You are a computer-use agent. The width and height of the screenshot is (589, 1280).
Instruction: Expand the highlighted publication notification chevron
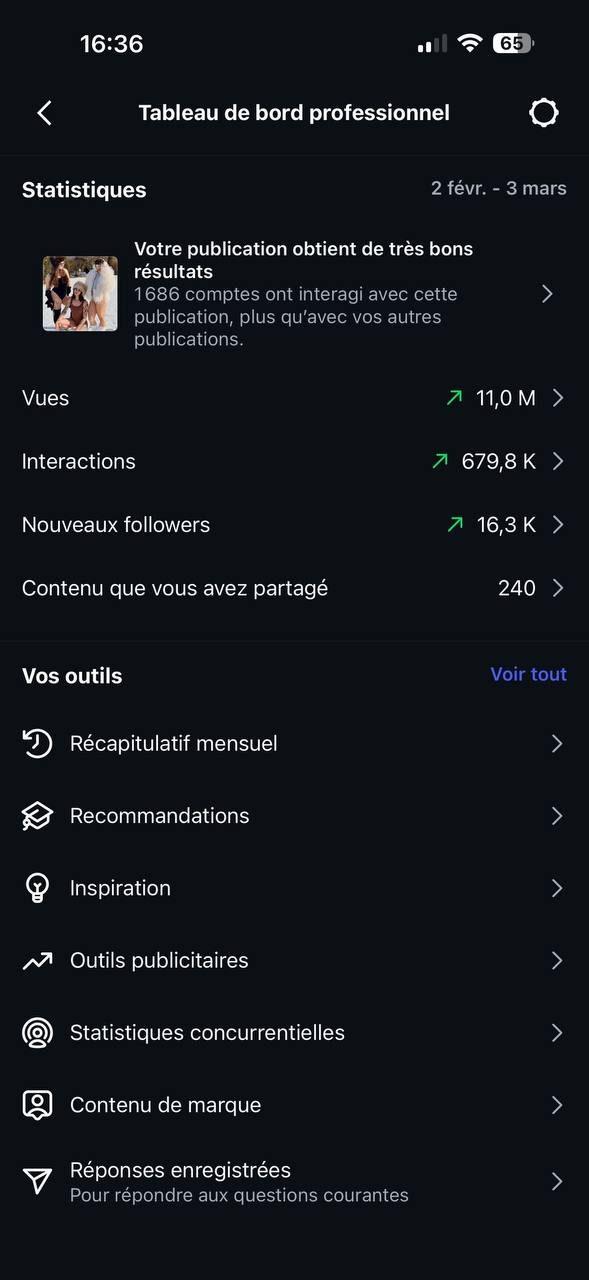tap(547, 293)
